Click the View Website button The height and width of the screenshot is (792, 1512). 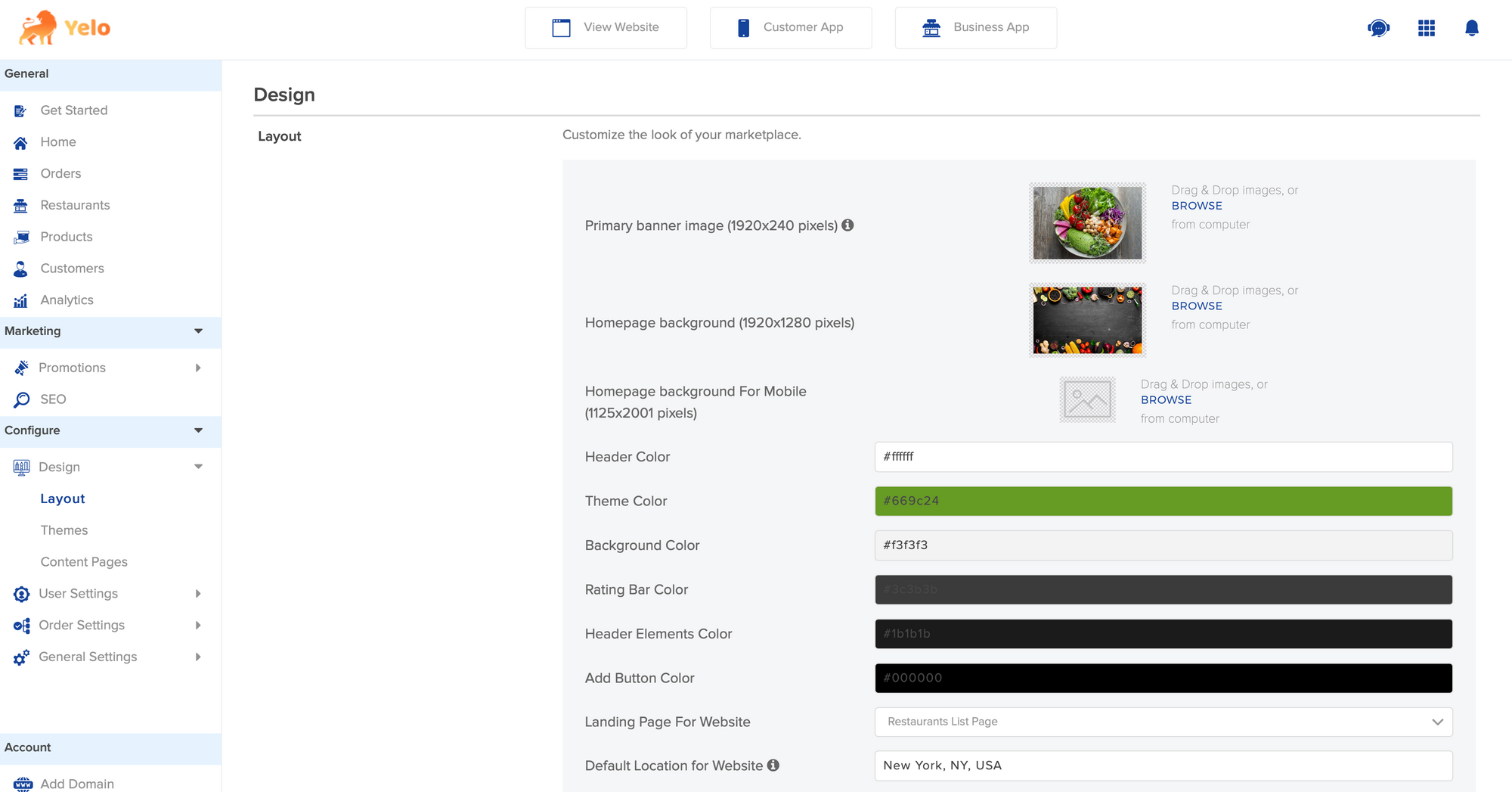pos(606,28)
